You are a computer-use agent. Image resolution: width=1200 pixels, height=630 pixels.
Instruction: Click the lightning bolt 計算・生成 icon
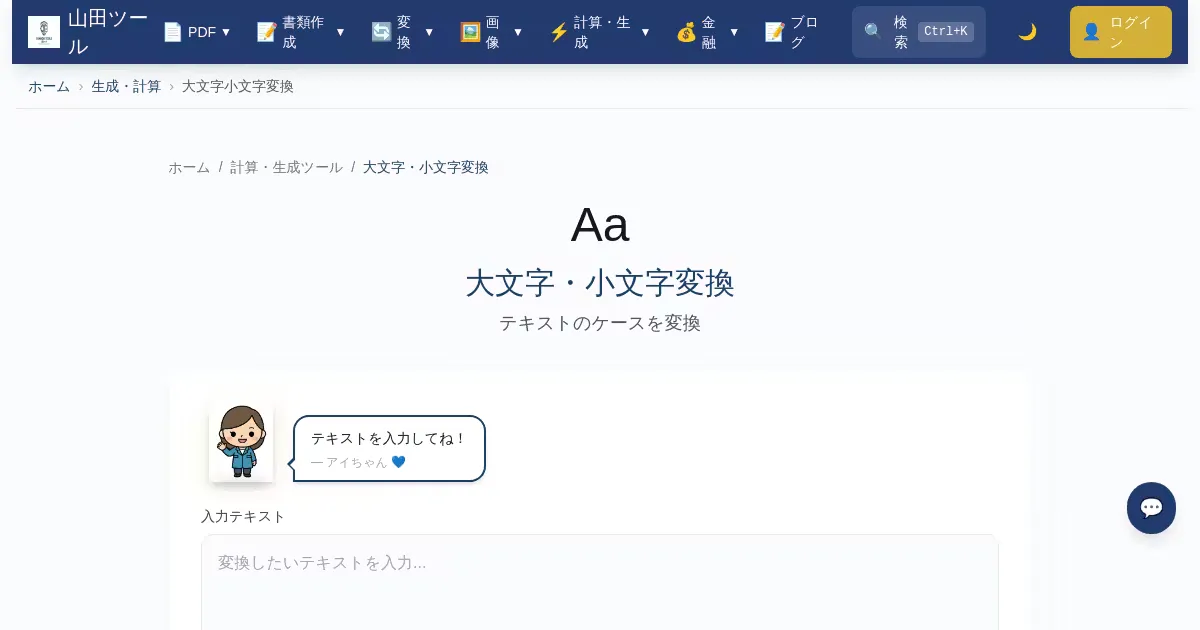click(559, 32)
